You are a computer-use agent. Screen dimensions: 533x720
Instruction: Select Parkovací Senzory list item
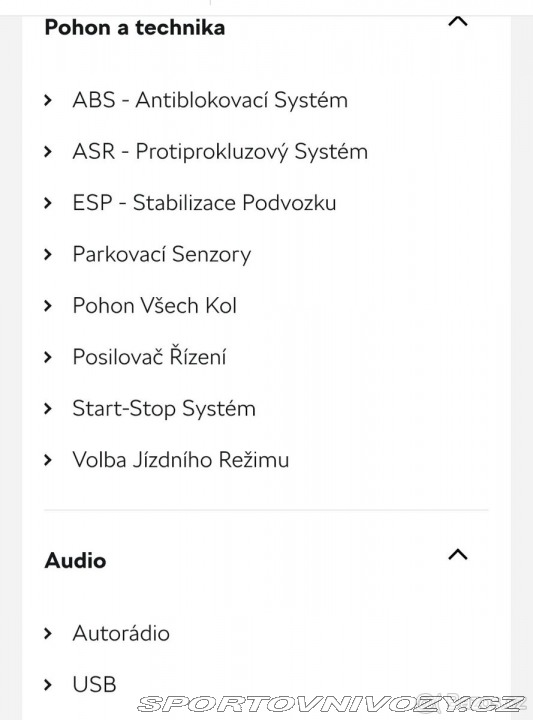point(162,254)
